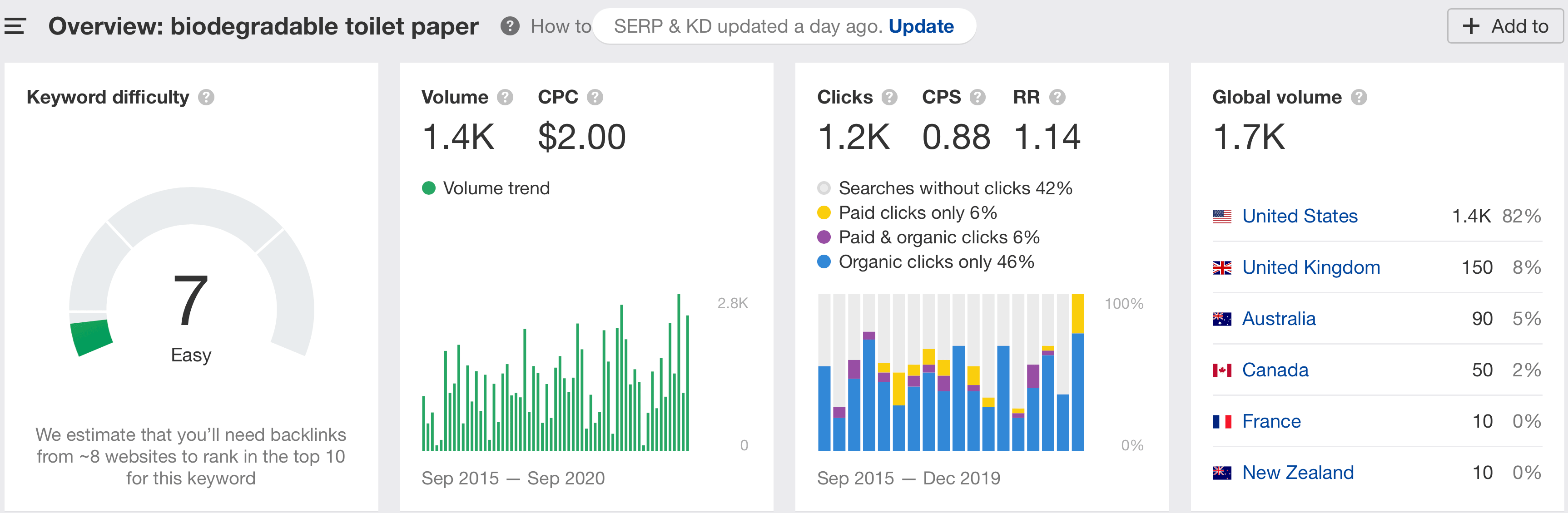1568x513 pixels.
Task: Click the CPS help question icon
Action: click(978, 97)
